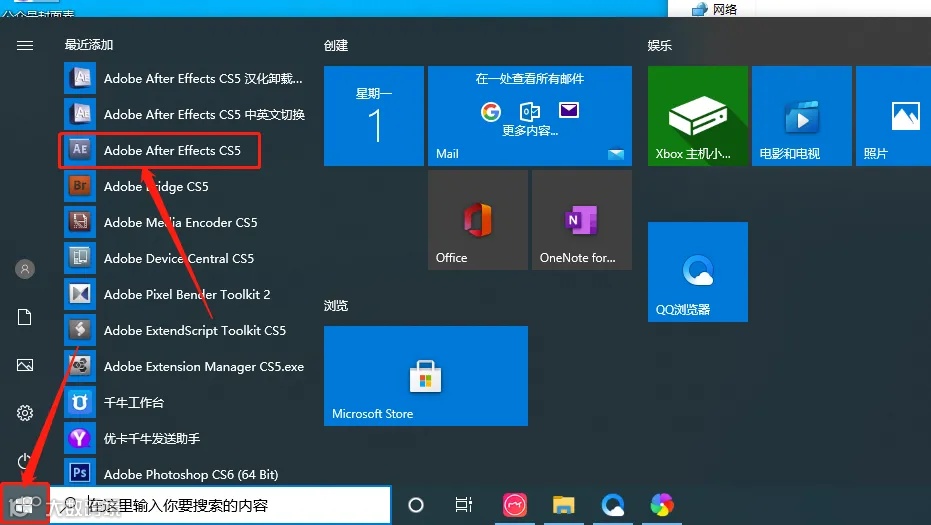
Task: Click the taskbar search box
Action: (x=220, y=505)
